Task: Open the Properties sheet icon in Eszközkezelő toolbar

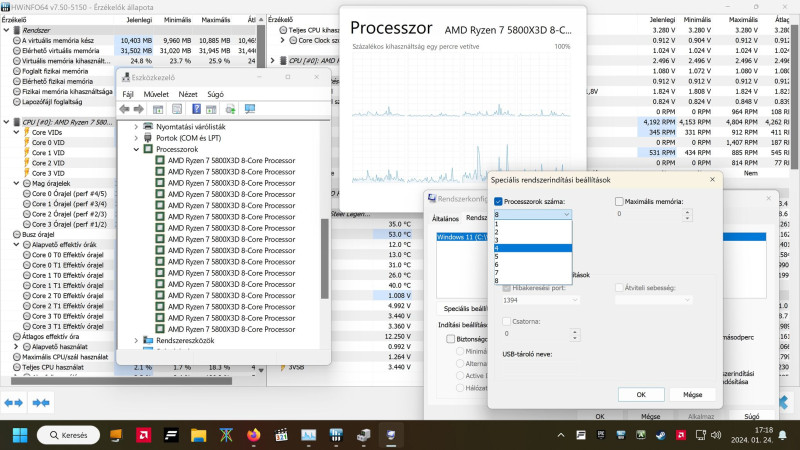Action: 177,109
